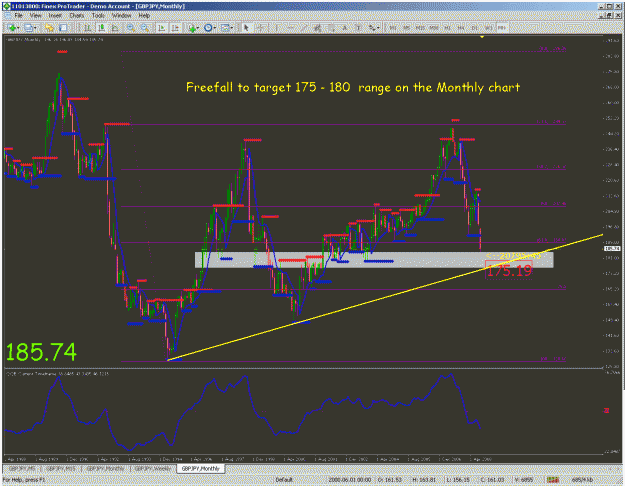The image size is (625, 486).
Task: Click the connection status bars icon
Action: point(553,480)
